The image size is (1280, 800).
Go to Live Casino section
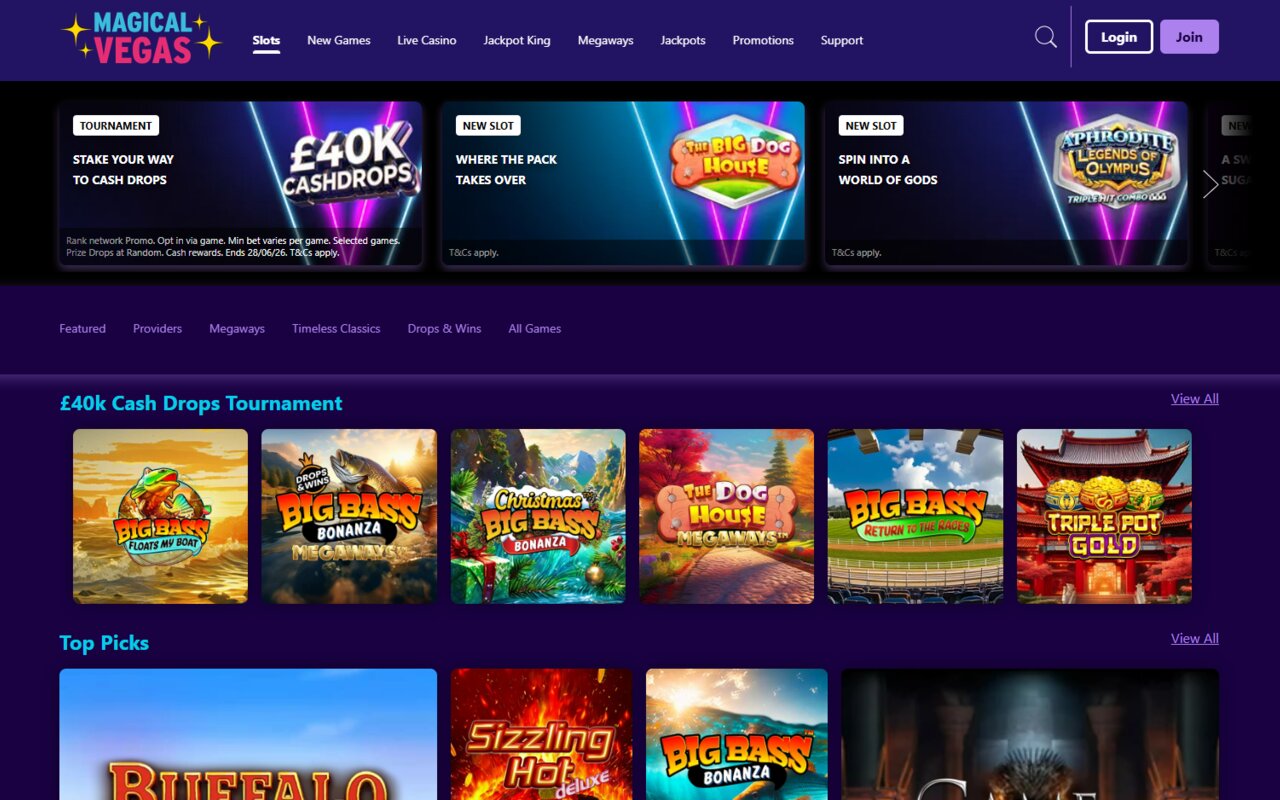pyautogui.click(x=427, y=41)
